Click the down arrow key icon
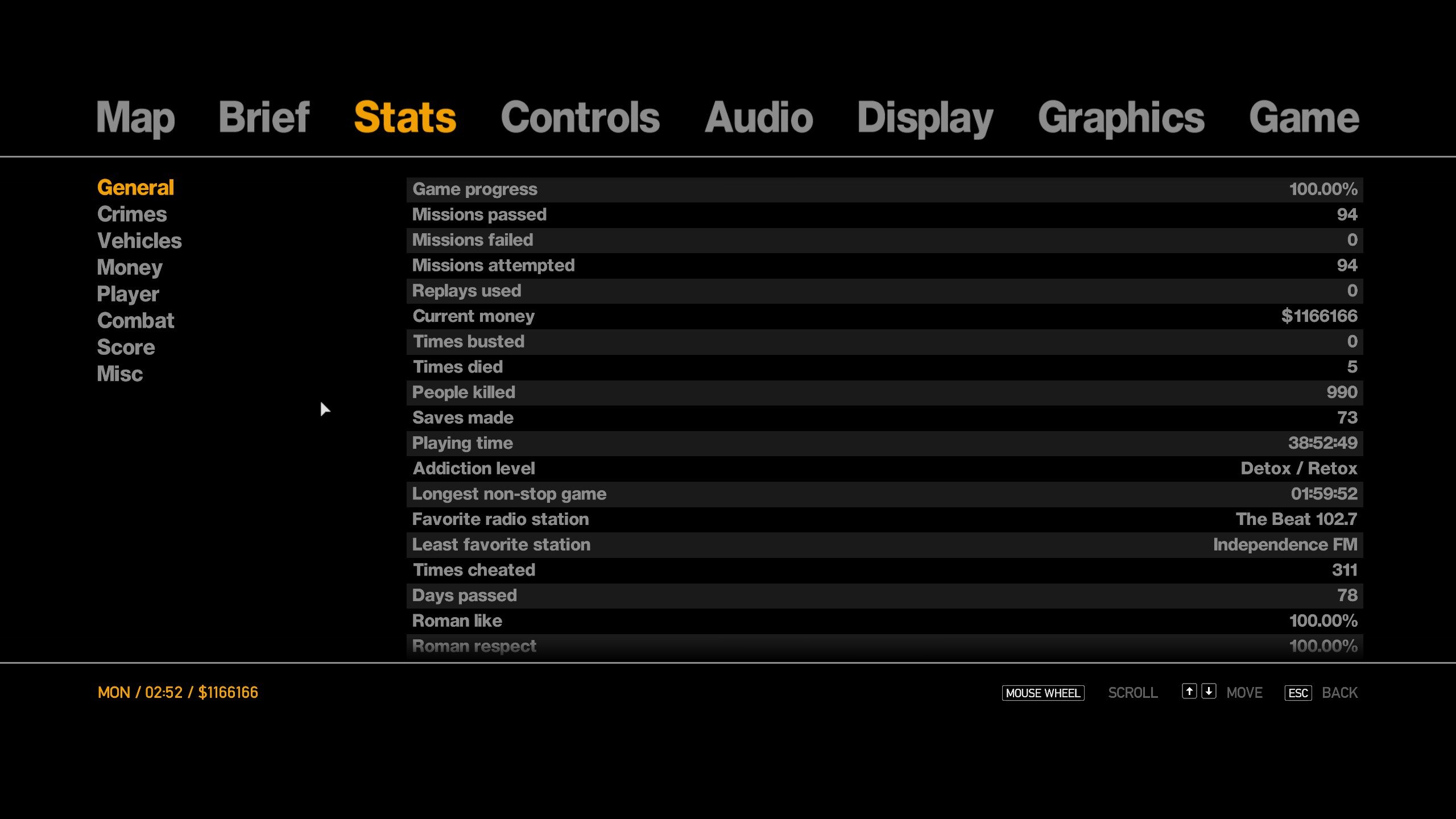Screen dimensions: 1456x819 click(x=1209, y=691)
